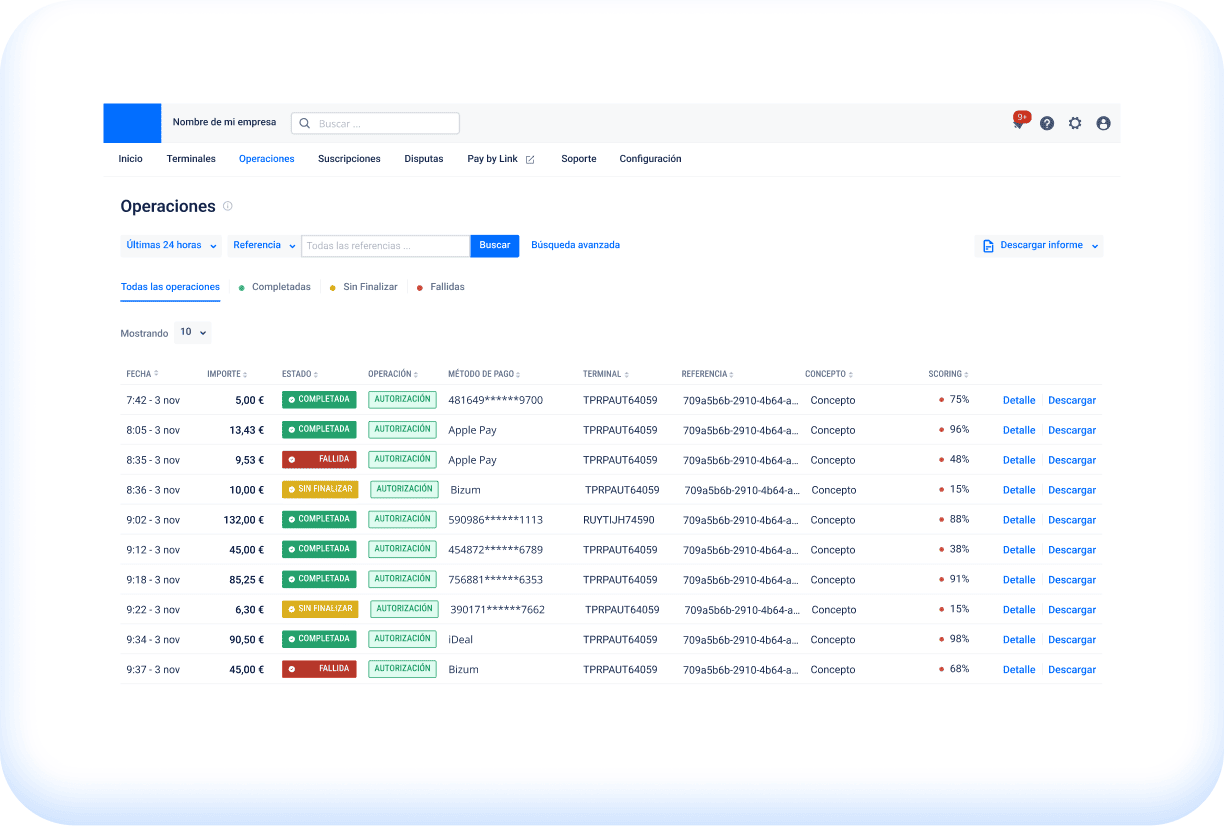Open the Configuración menu item

tap(650, 159)
